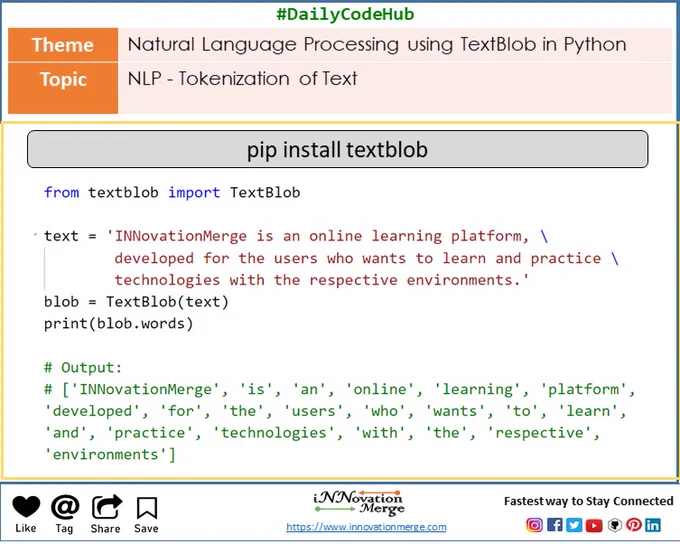Click the iNNovation Merge logo
The width and height of the screenshot is (680, 544).
(359, 503)
